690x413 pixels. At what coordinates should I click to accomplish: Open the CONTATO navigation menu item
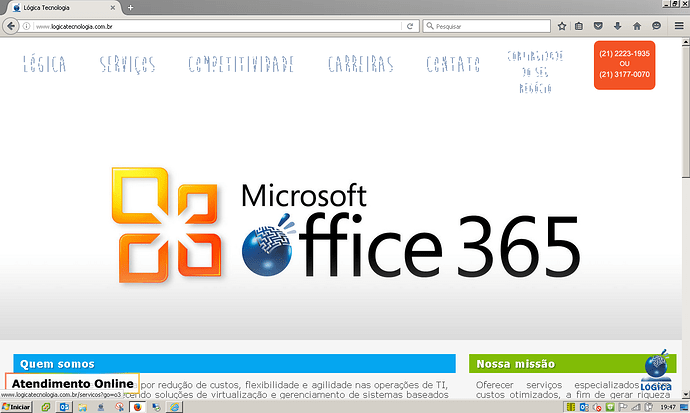tap(453, 64)
